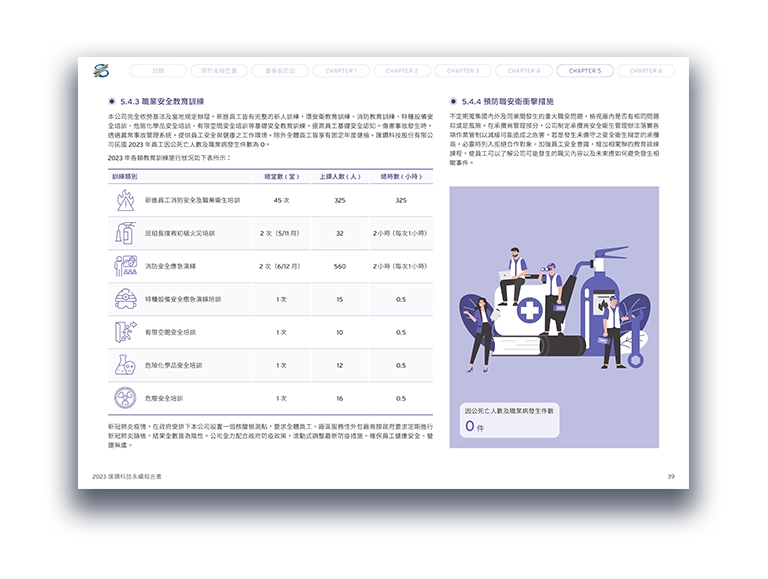Click the 班組長撲救初起火災培訓 row label
This screenshot has width=768, height=579.
pos(180,233)
